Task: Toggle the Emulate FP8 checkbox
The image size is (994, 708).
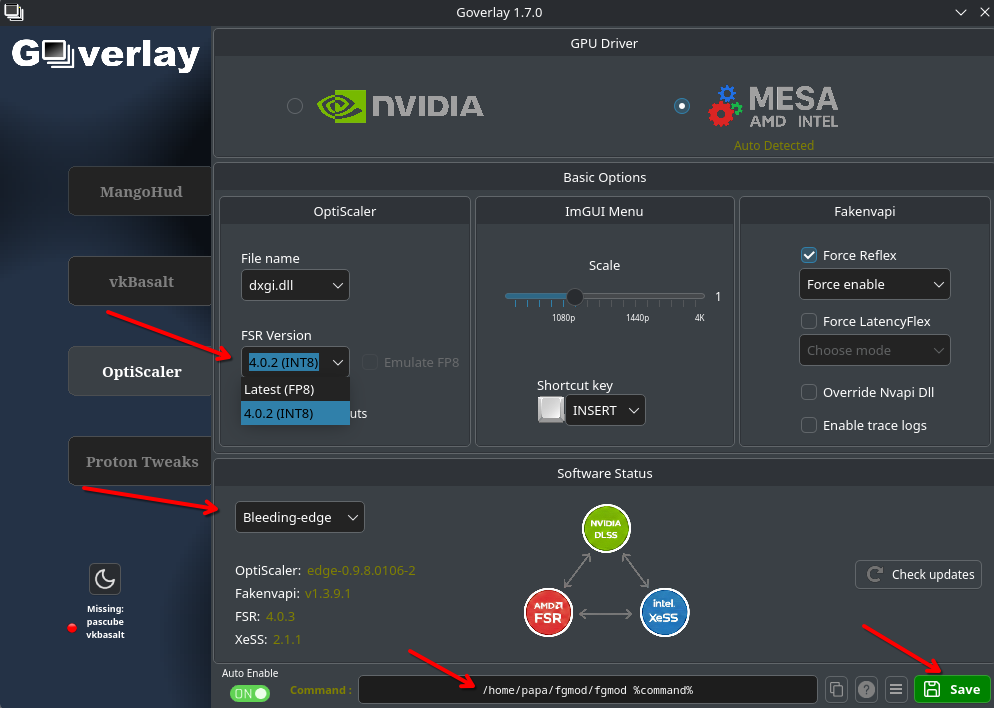Action: coord(370,363)
